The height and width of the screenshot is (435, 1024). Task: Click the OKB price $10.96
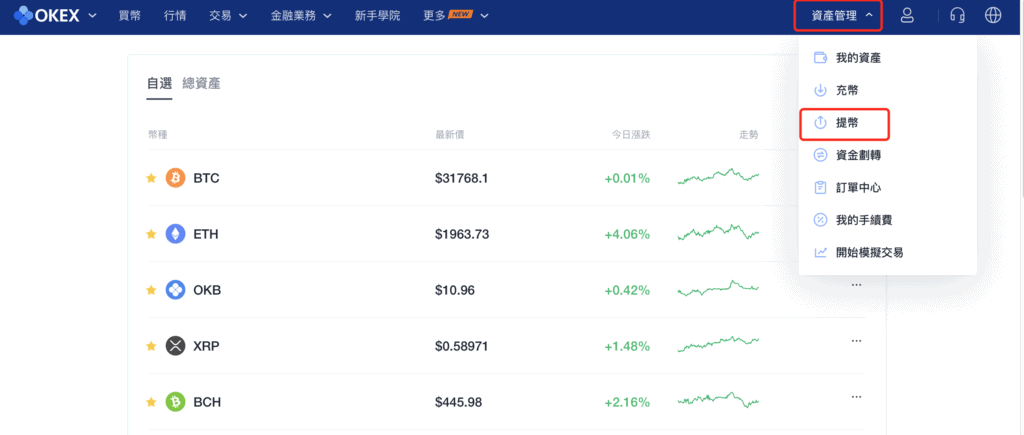(x=455, y=290)
